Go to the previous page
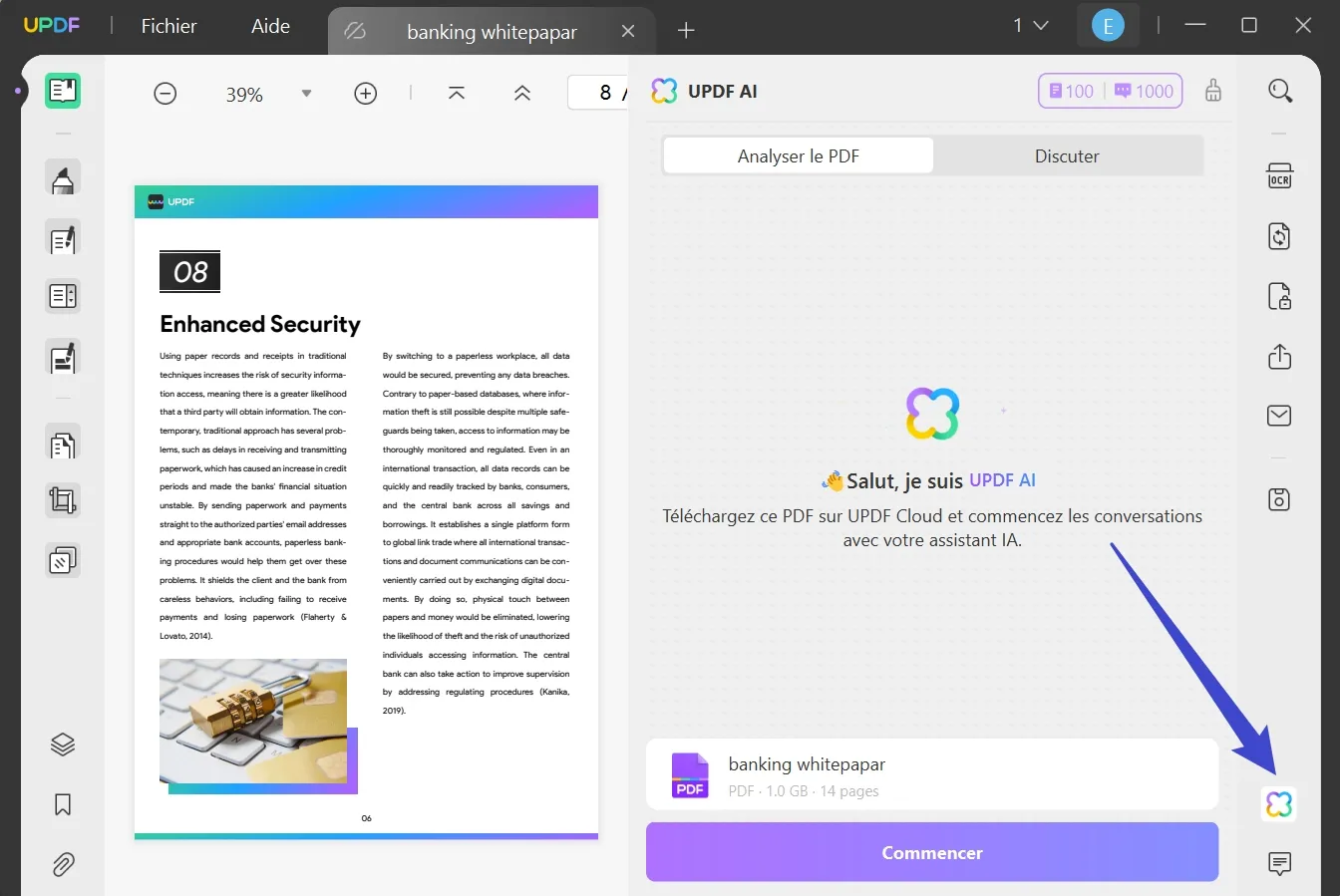The width and height of the screenshot is (1340, 896). pyautogui.click(x=521, y=93)
